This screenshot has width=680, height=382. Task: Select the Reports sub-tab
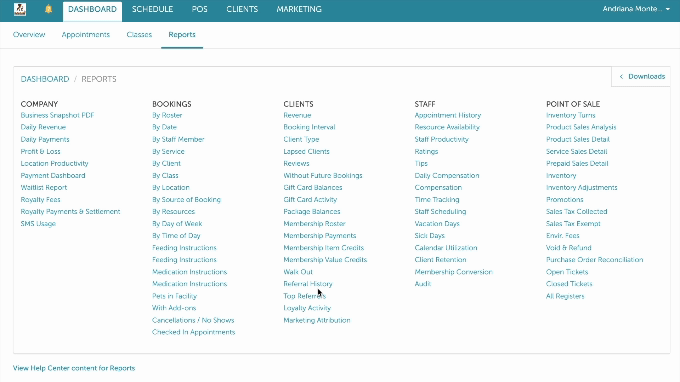click(182, 35)
